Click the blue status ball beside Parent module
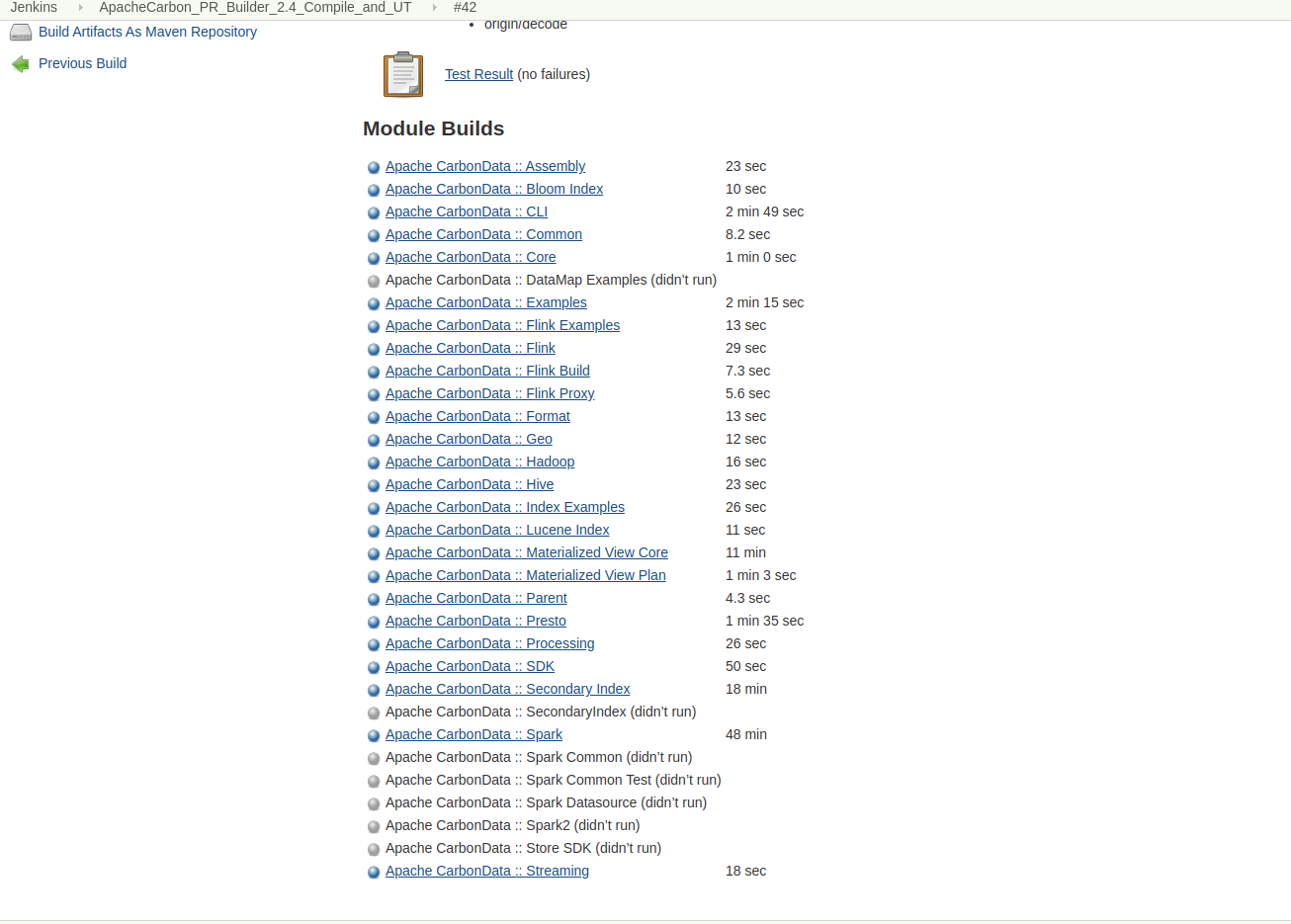Screen dimensions: 1291x924 click(374, 599)
